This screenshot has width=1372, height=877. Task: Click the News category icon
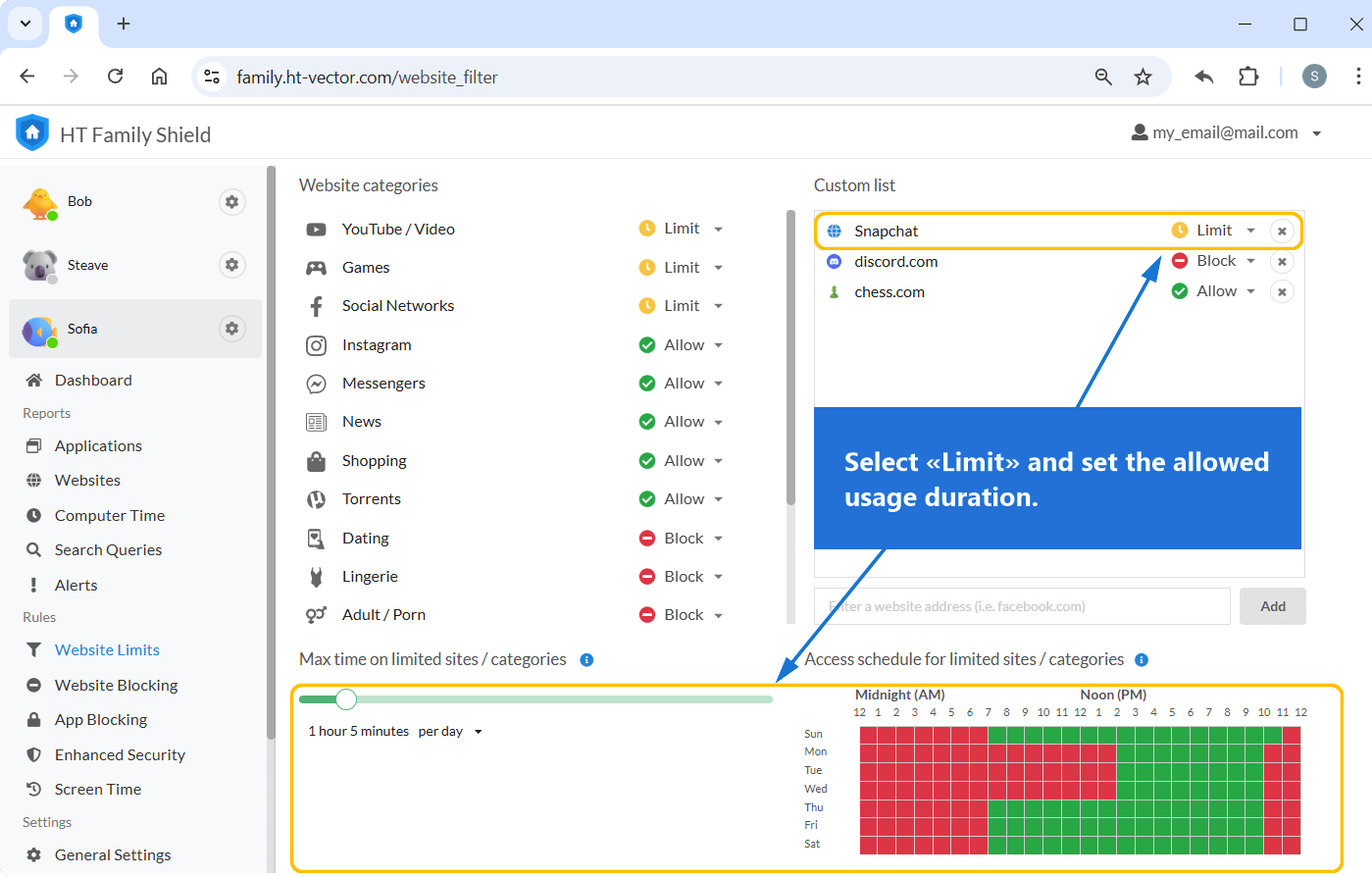pyautogui.click(x=316, y=422)
